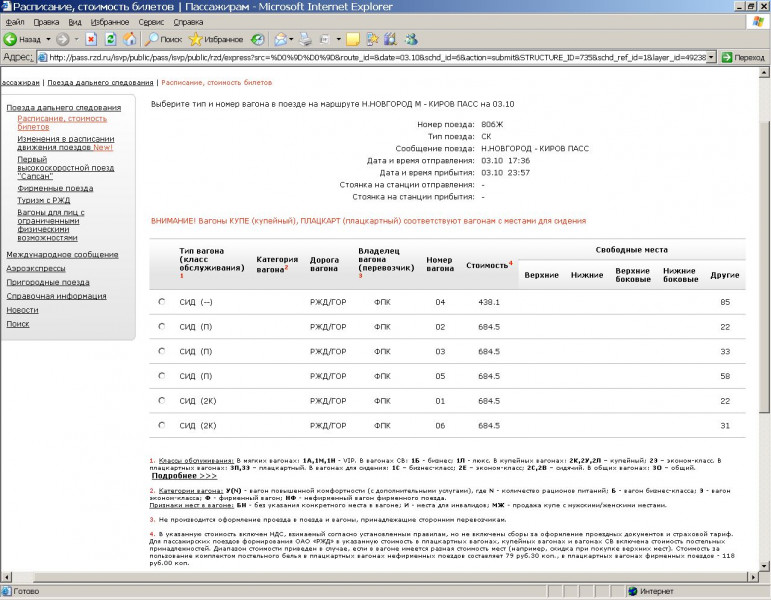Open the Сапсан high-speed train link
This screenshot has height=600, width=771.
click(65, 168)
